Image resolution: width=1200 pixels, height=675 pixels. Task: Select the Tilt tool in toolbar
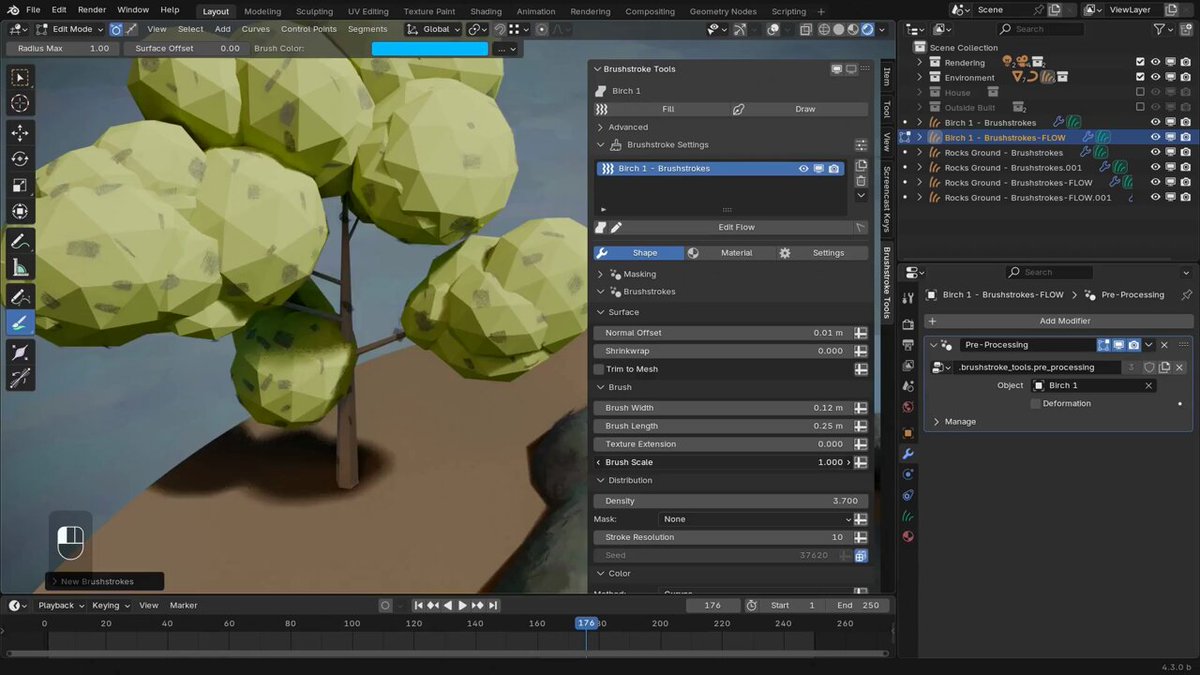click(20, 379)
